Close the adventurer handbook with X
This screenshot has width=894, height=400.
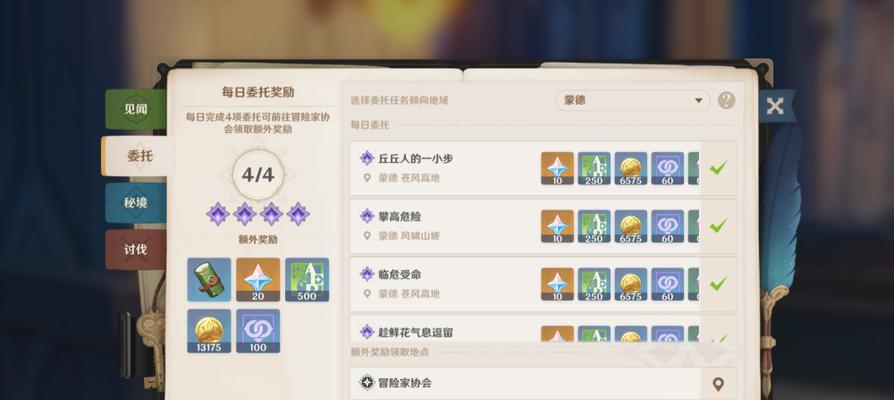tap(775, 106)
